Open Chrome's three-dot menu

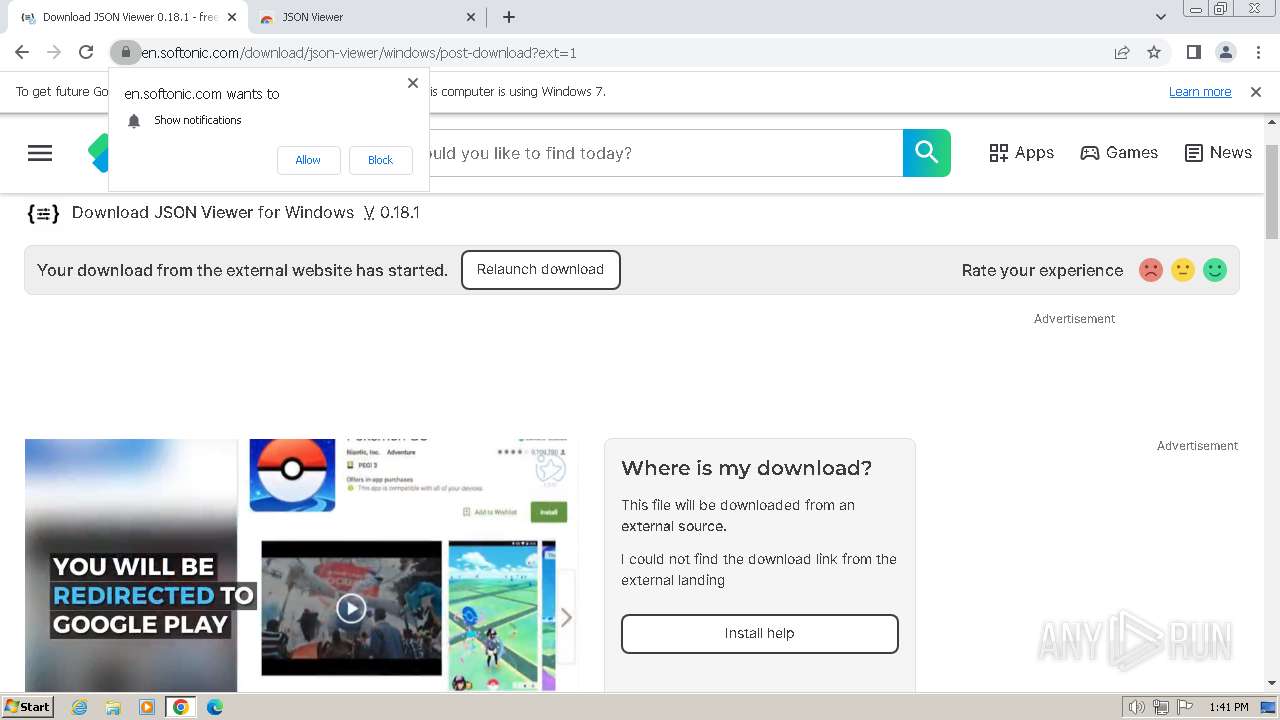coord(1258,52)
